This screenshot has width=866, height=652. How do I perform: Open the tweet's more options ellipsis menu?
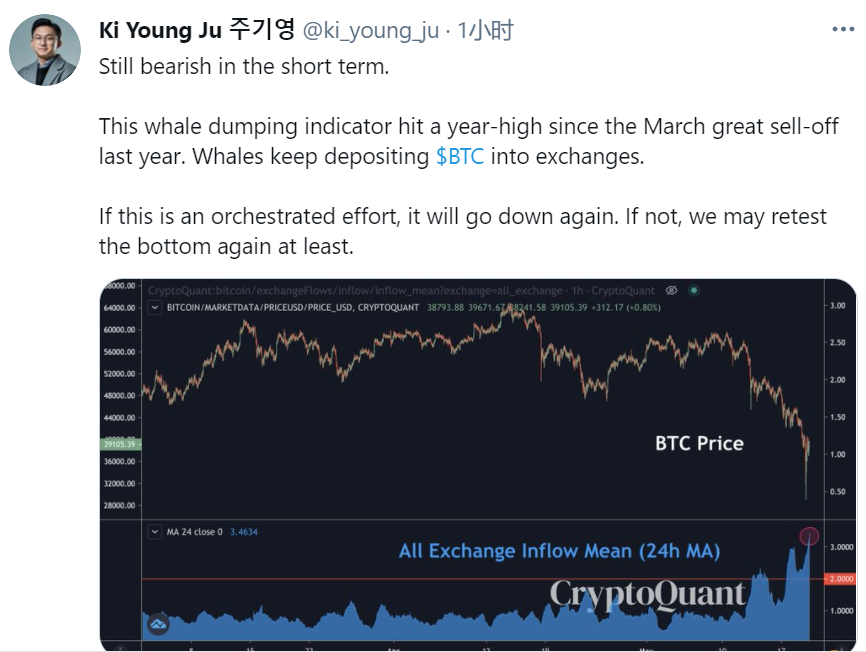pos(843,29)
